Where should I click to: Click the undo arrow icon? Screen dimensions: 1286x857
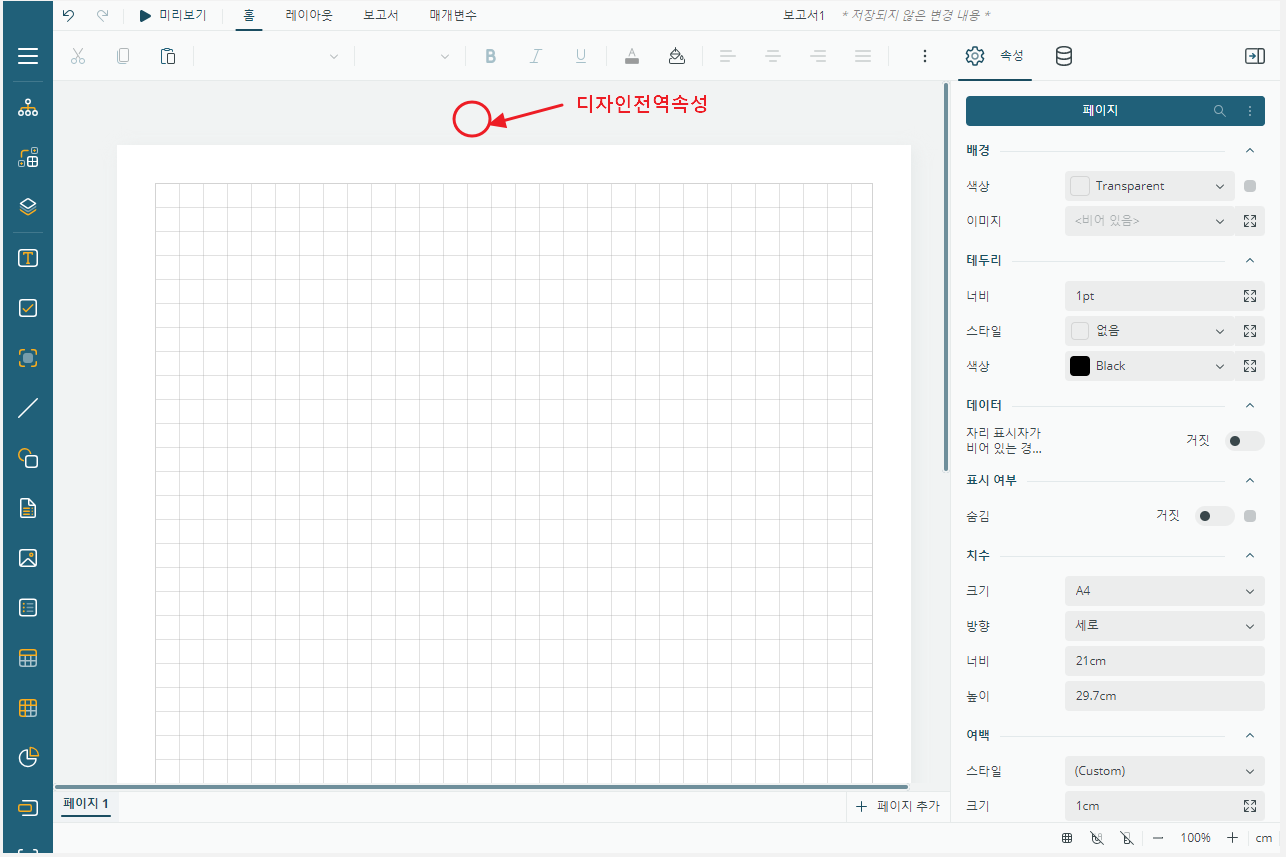tap(68, 15)
